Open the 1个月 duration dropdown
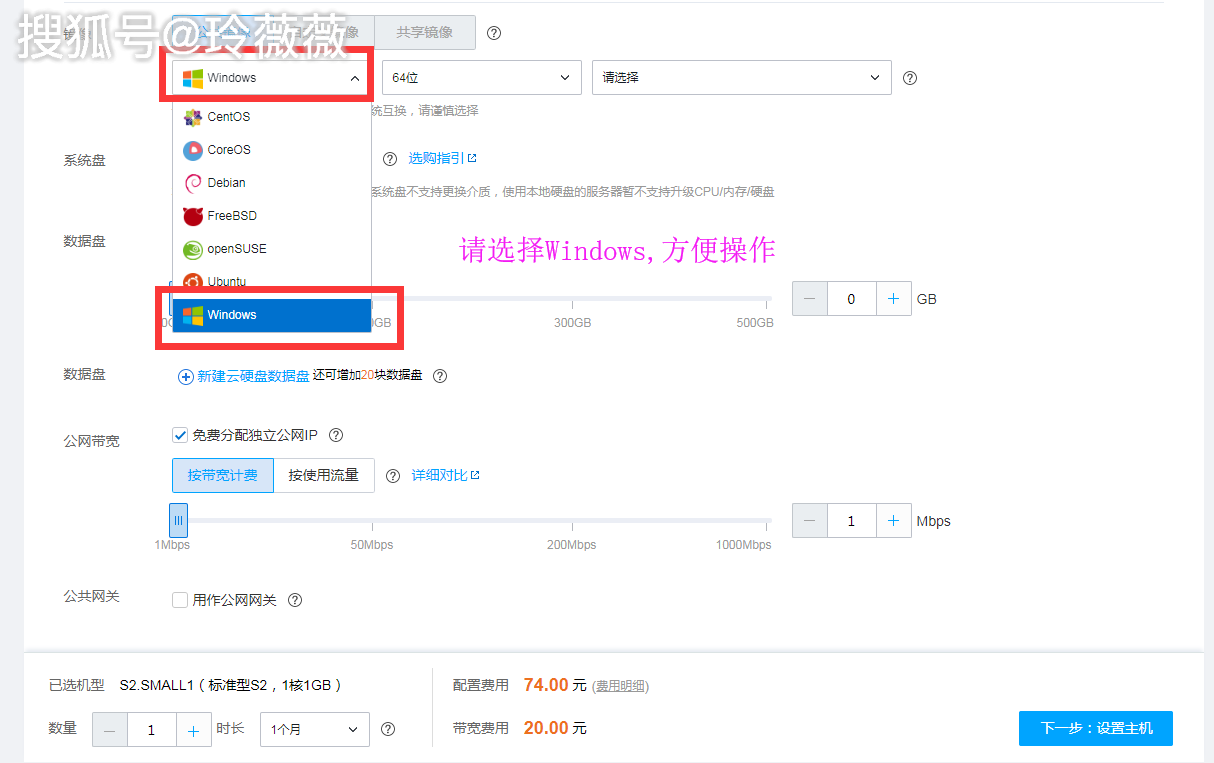 pos(314,728)
